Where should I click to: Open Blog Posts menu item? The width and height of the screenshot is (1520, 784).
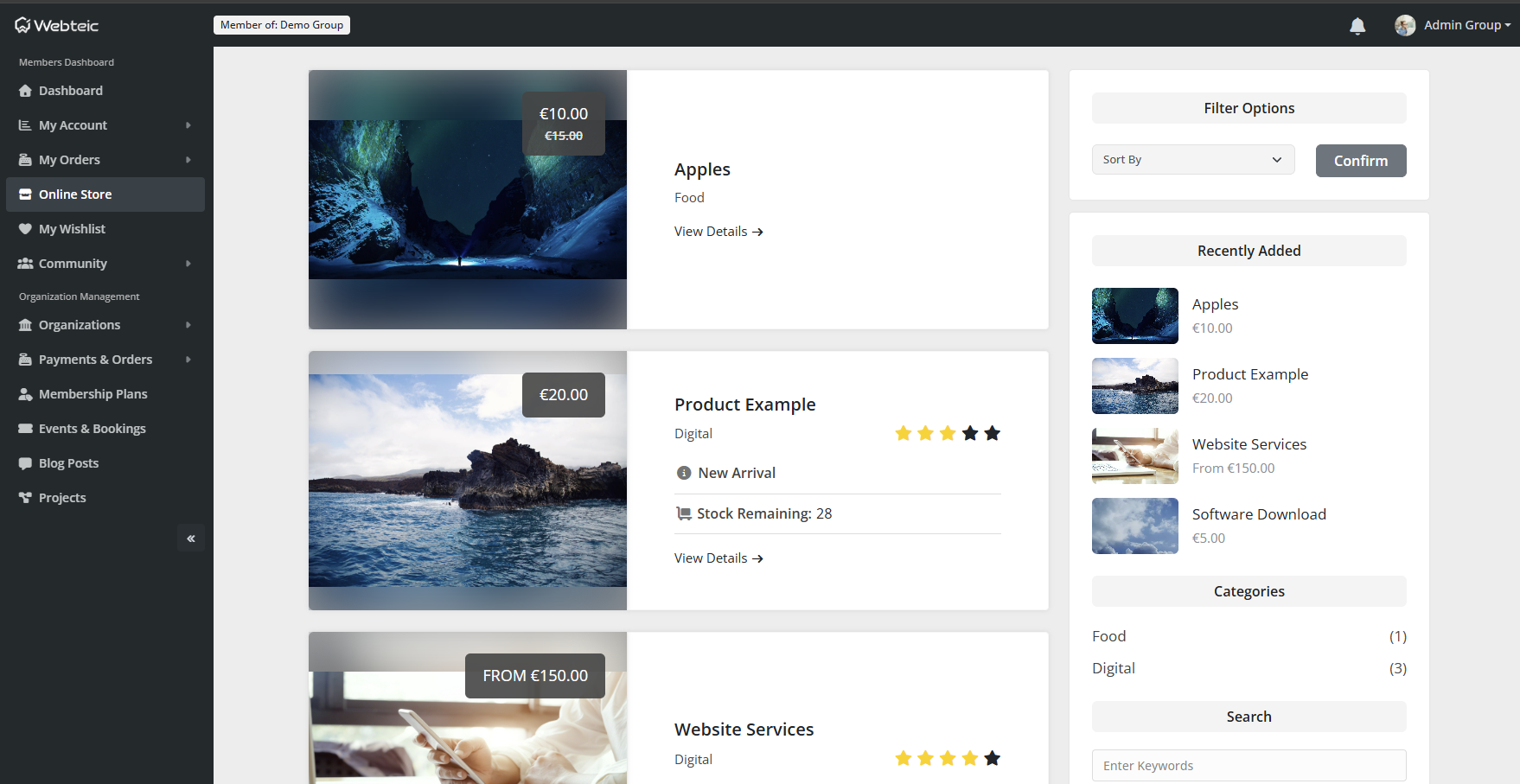pyautogui.click(x=105, y=463)
